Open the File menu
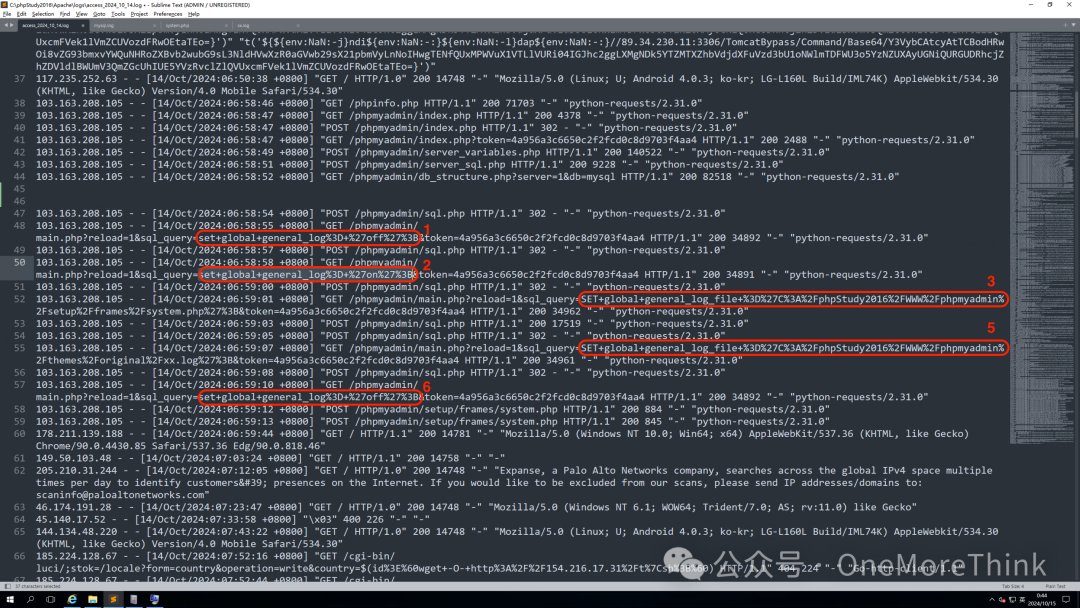The height and width of the screenshot is (608, 1080). 7,14
